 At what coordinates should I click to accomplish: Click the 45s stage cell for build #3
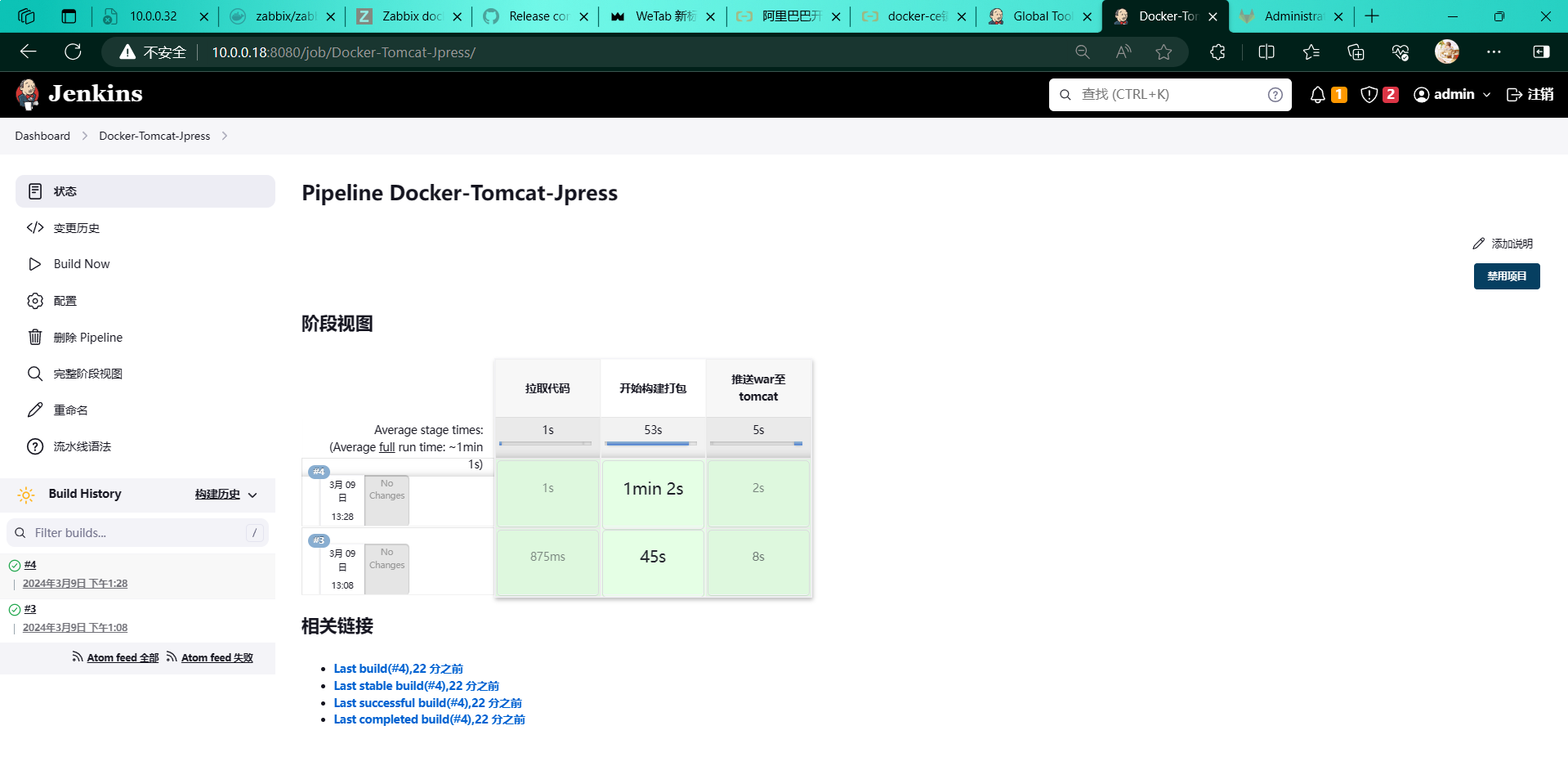click(653, 562)
